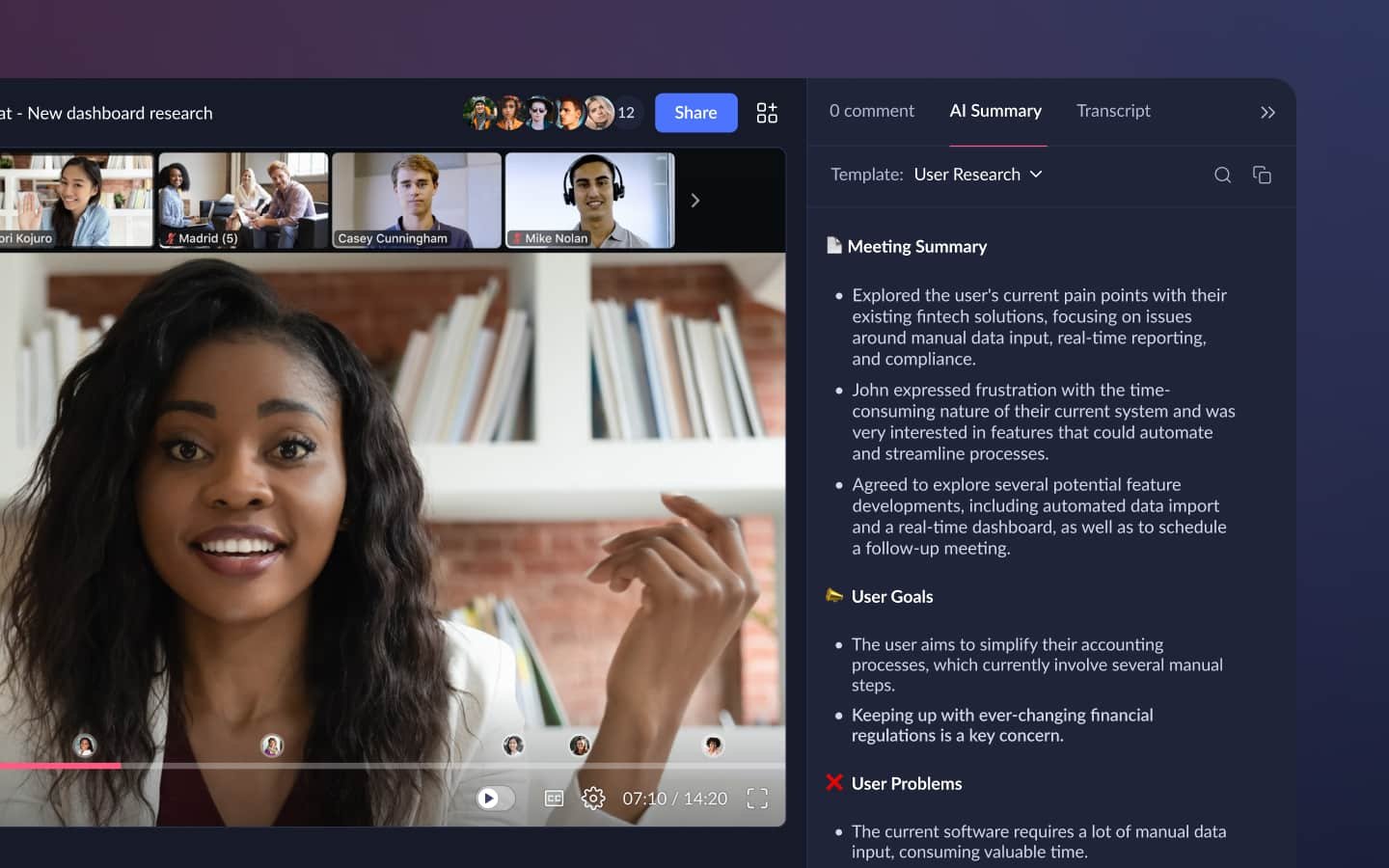The image size is (1389, 868).
Task: Select the Kojuro participant thumbnail
Action: pyautogui.click(x=76, y=201)
